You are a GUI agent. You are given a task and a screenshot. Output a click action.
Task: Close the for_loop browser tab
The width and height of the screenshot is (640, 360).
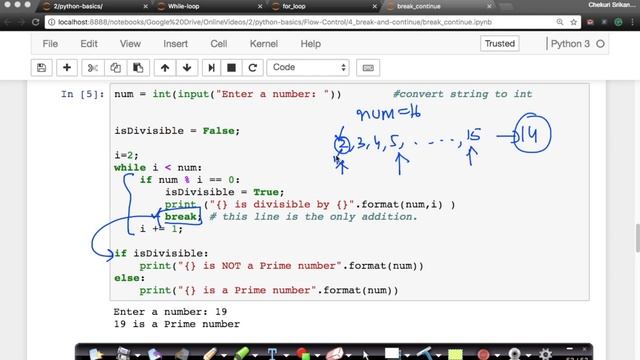(374, 7)
